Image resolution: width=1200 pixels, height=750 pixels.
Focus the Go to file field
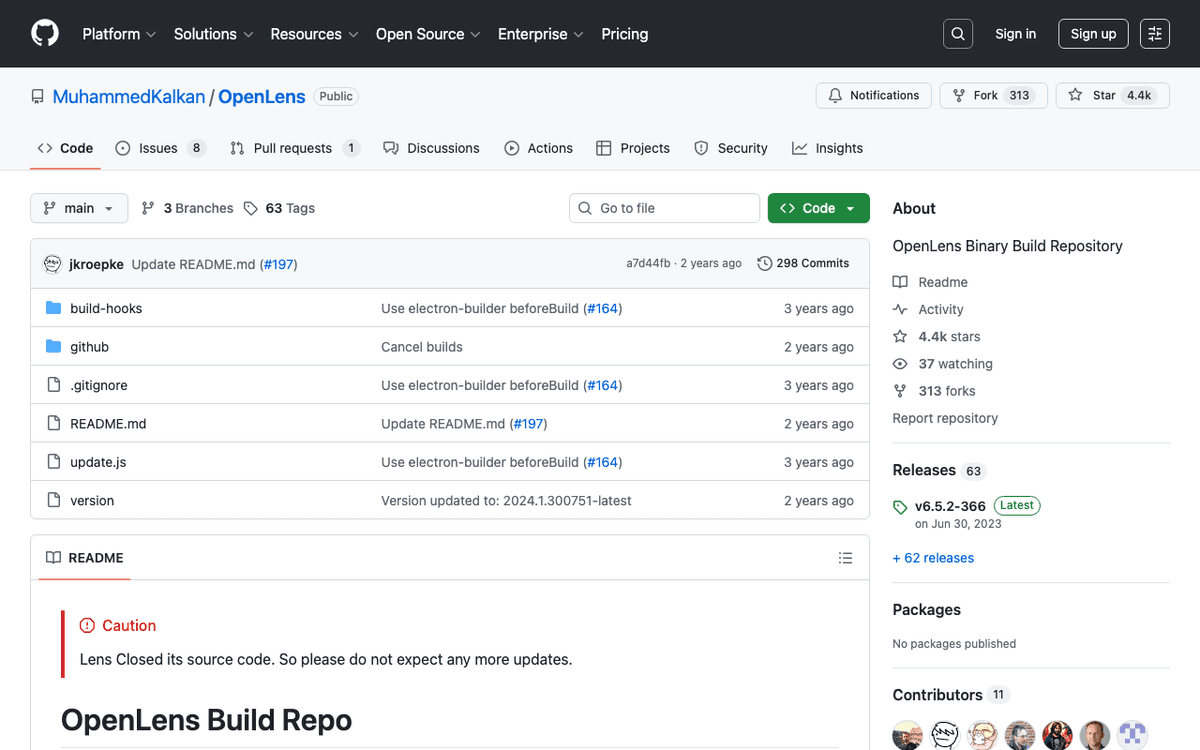[x=665, y=208]
